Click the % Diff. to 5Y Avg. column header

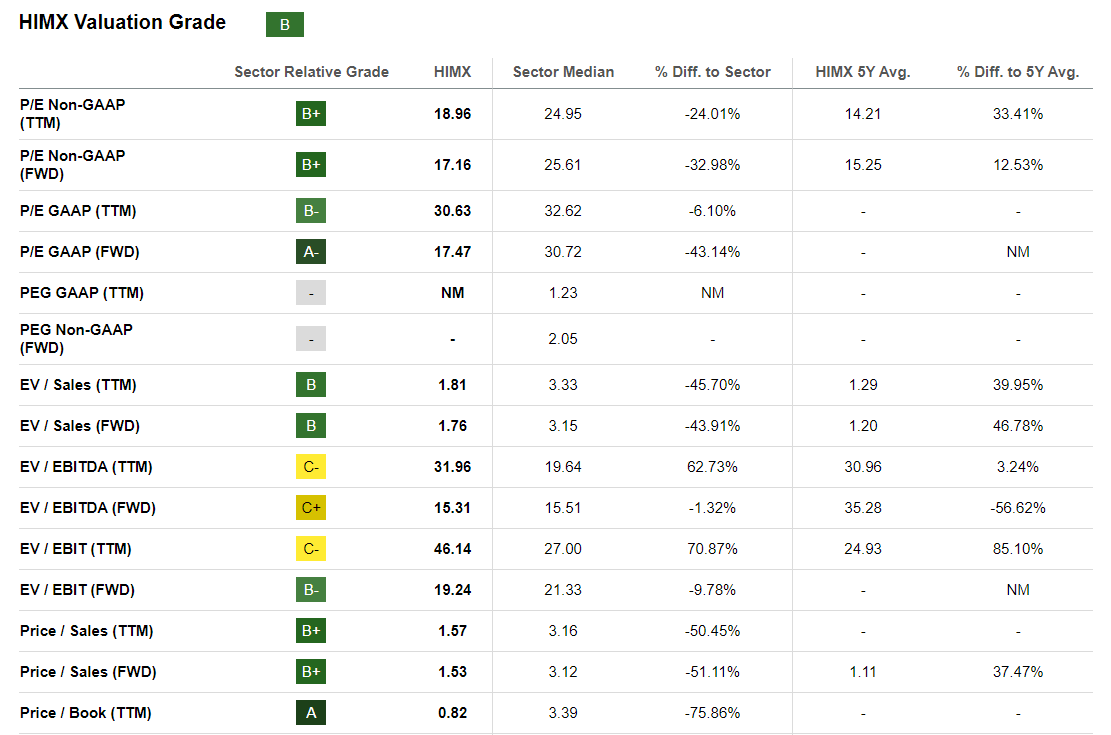[x=1018, y=72]
